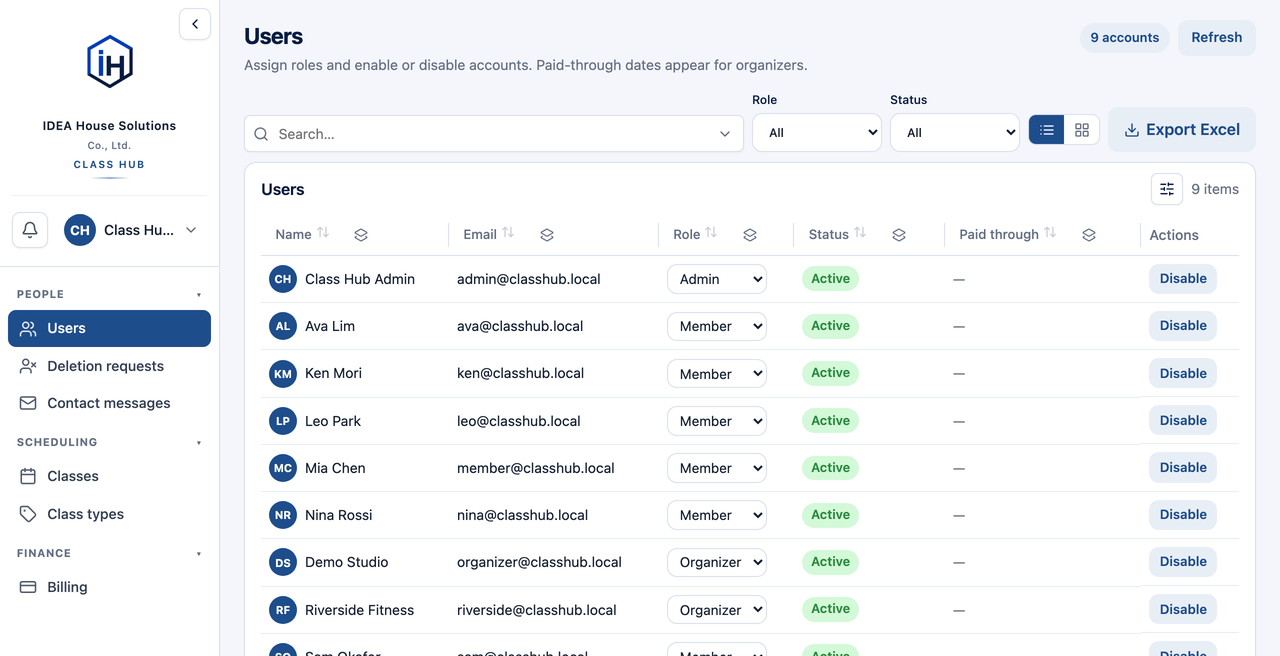Open Billing page
This screenshot has height=656, width=1280.
(x=109, y=587)
